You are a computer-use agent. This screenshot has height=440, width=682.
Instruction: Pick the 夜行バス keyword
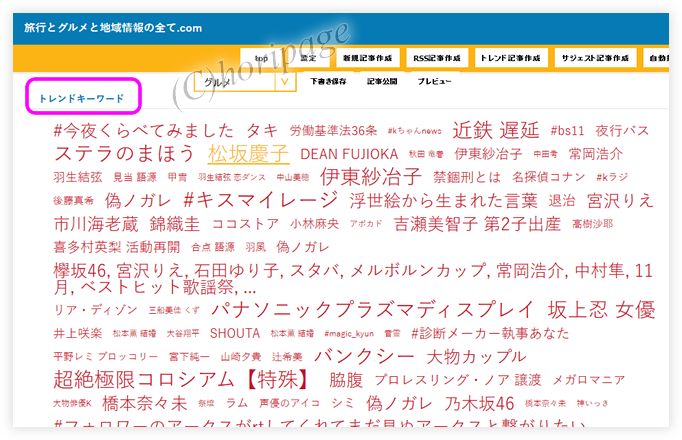(x=622, y=131)
